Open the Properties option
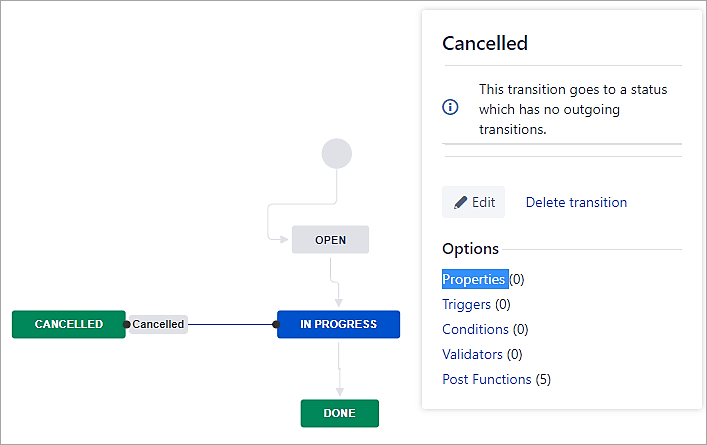Image resolution: width=707 pixels, height=445 pixels. tap(474, 279)
